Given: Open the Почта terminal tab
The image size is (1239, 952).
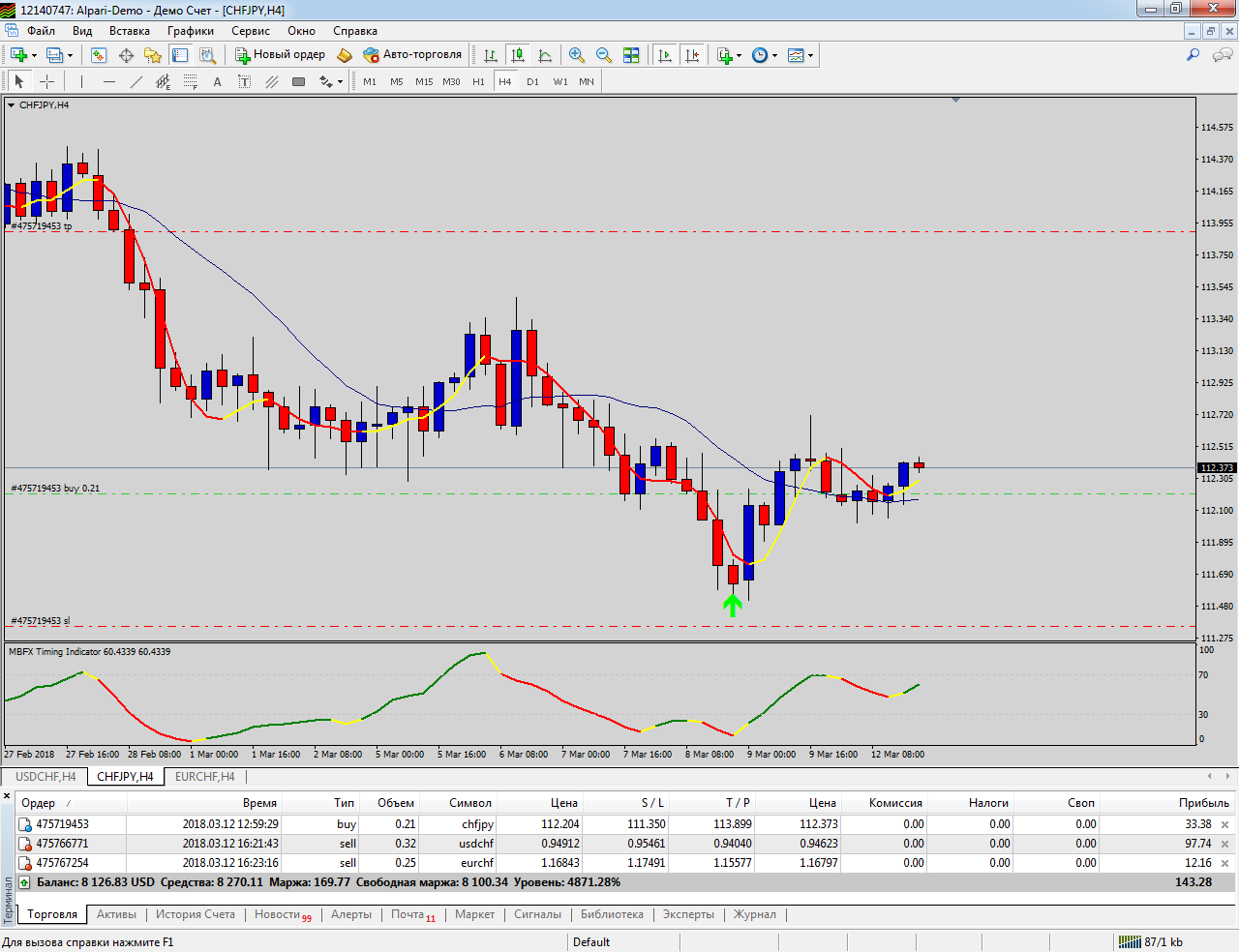Looking at the screenshot, I should coord(413,914).
